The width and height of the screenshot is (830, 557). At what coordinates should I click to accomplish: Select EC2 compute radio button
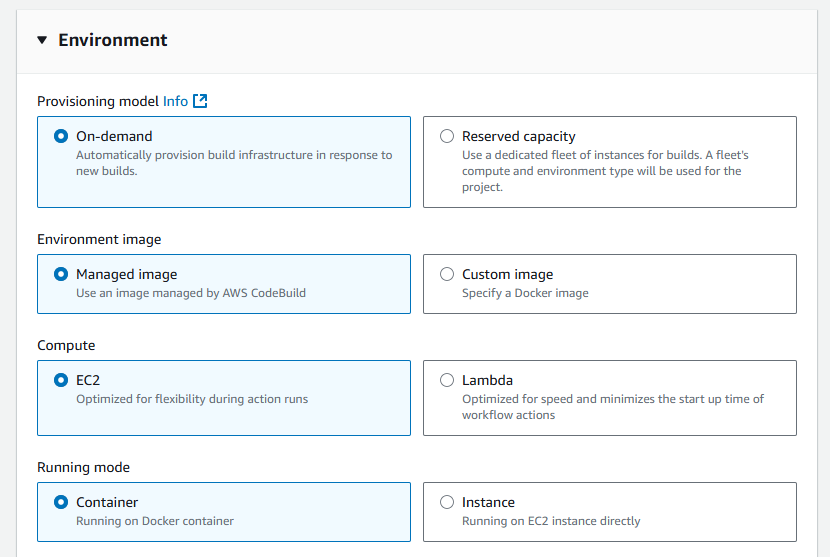[x=61, y=380]
